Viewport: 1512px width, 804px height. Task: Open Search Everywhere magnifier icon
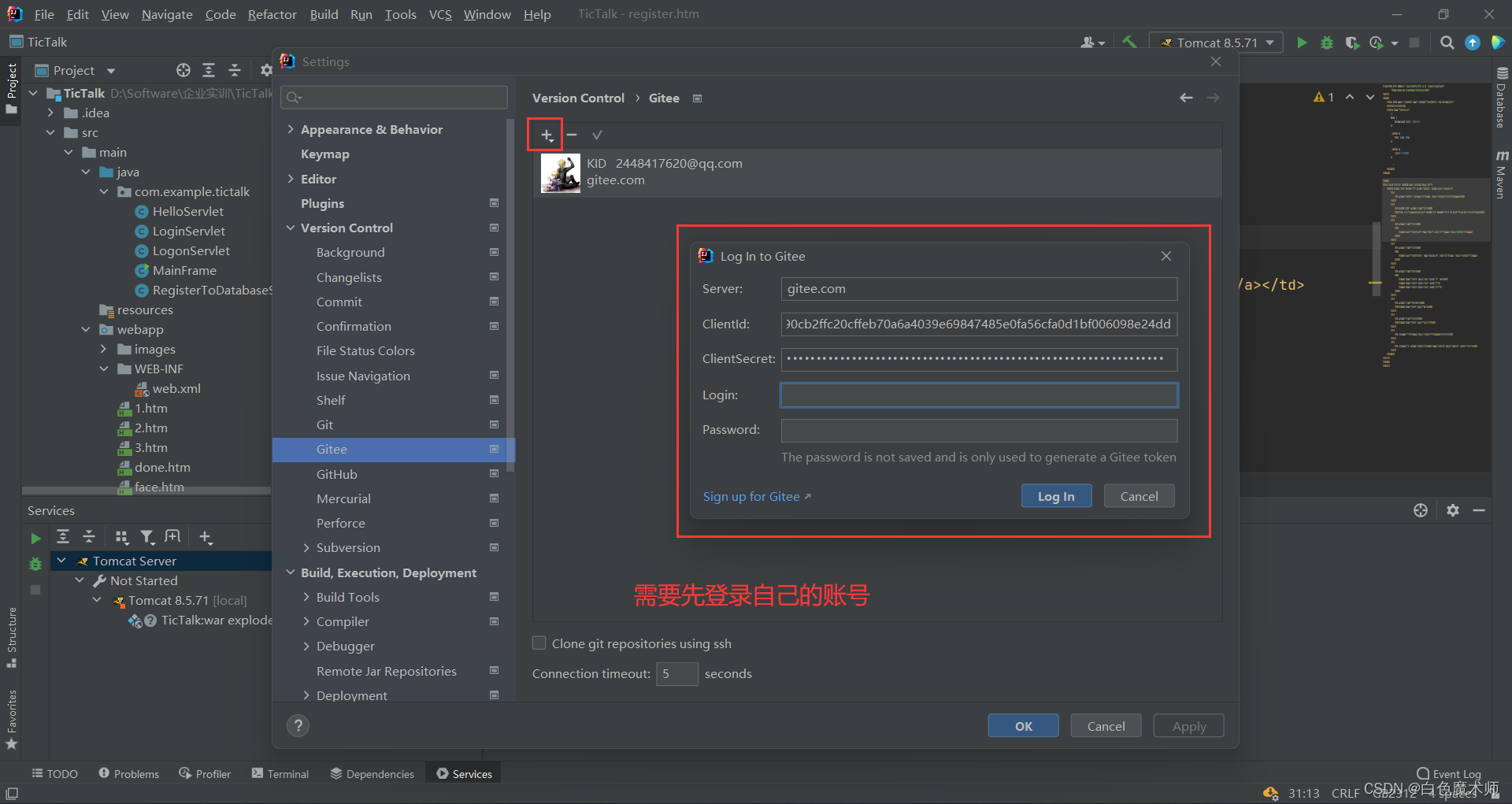click(x=1447, y=43)
